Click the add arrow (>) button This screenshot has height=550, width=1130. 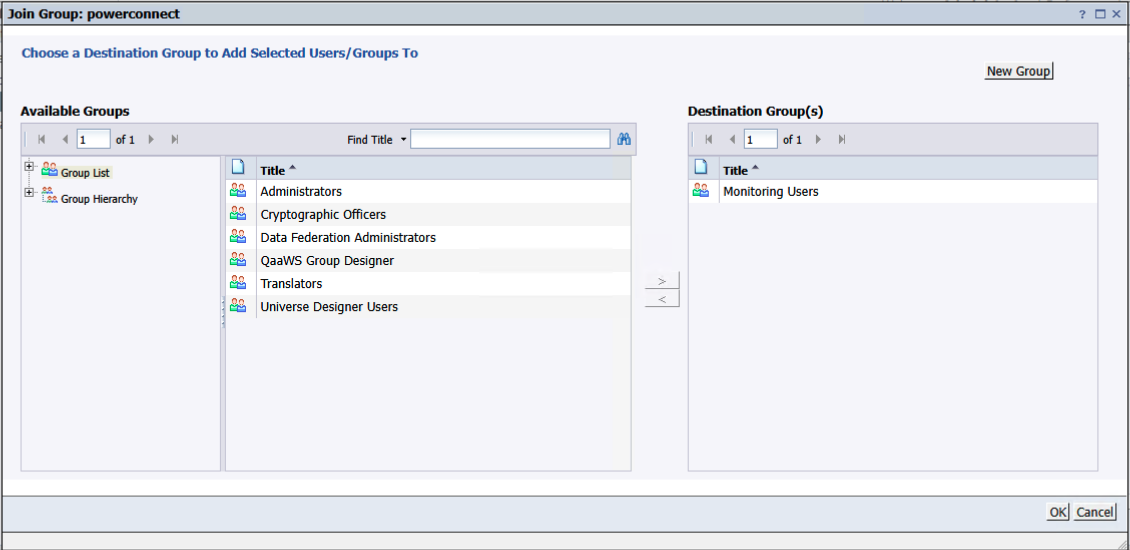tap(662, 280)
